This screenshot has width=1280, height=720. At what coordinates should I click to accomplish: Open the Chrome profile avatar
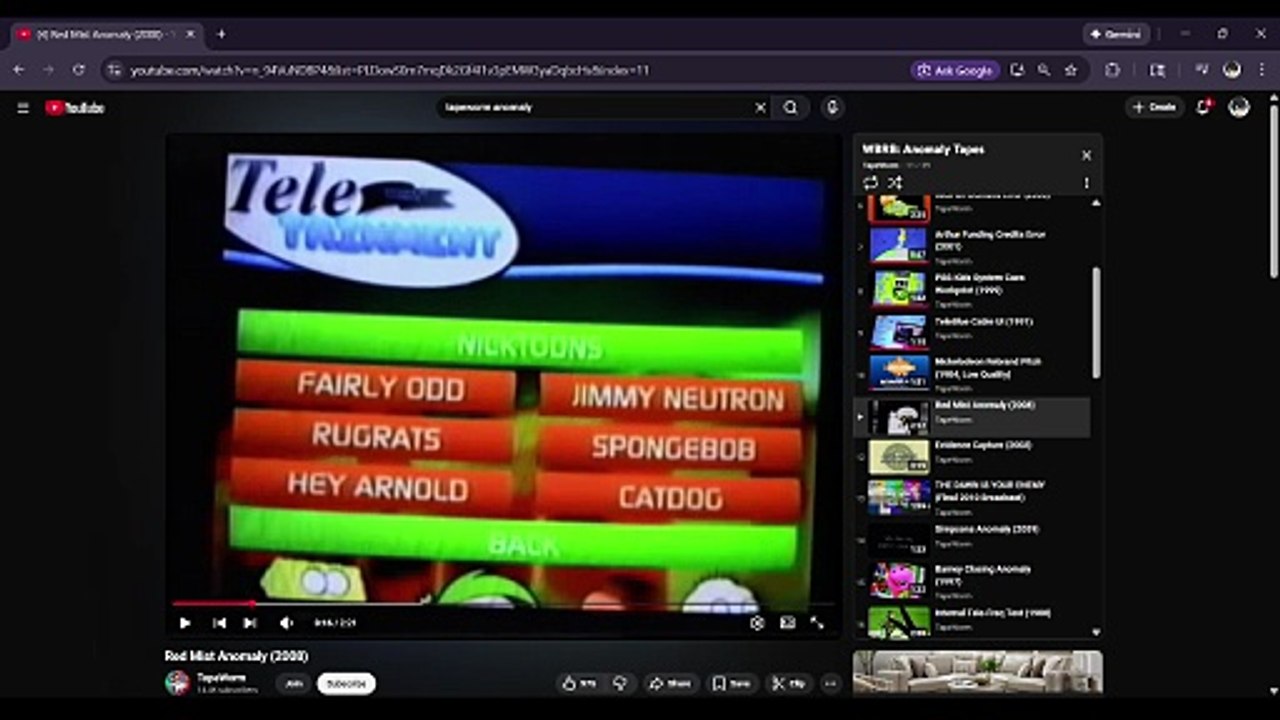[1232, 70]
